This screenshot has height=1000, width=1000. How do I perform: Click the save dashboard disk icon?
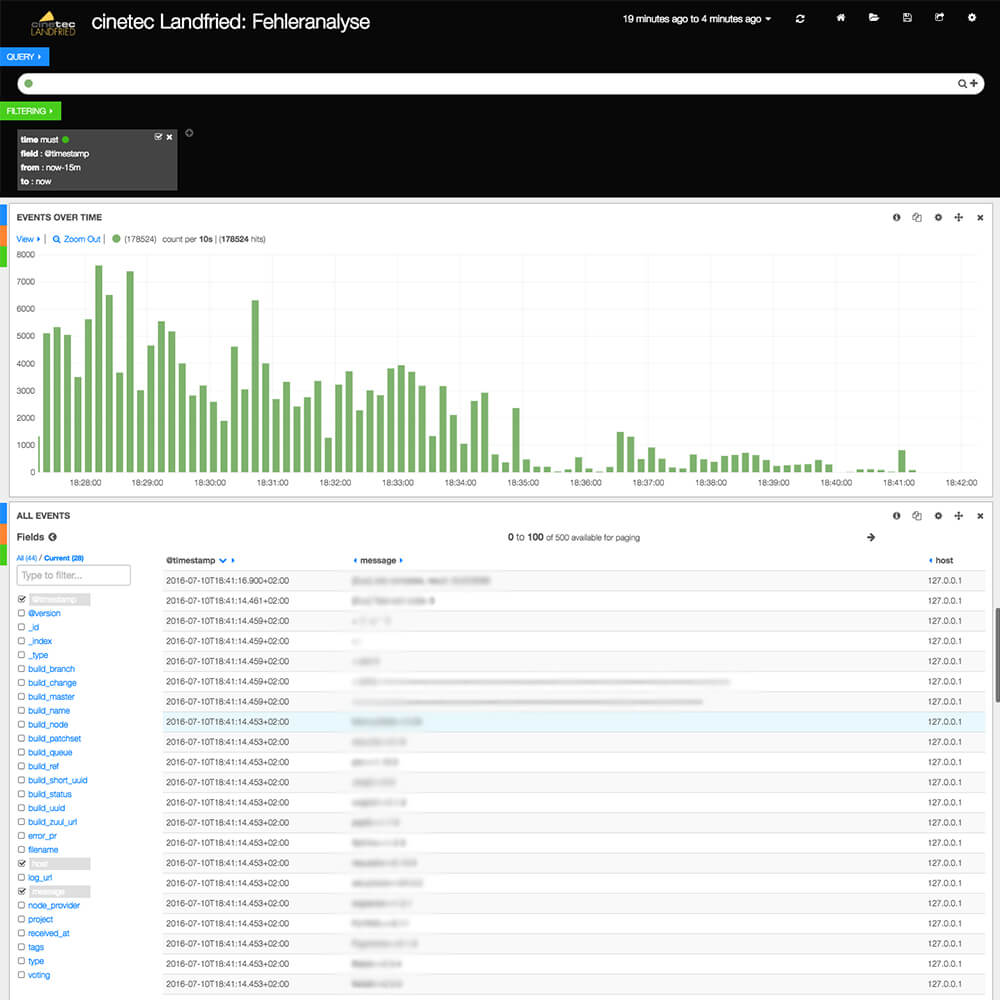[x=907, y=18]
